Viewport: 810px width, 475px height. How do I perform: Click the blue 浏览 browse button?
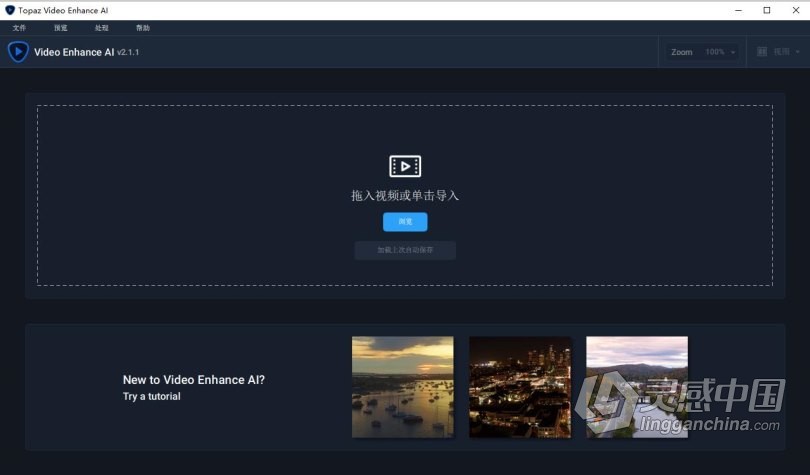[x=405, y=221]
